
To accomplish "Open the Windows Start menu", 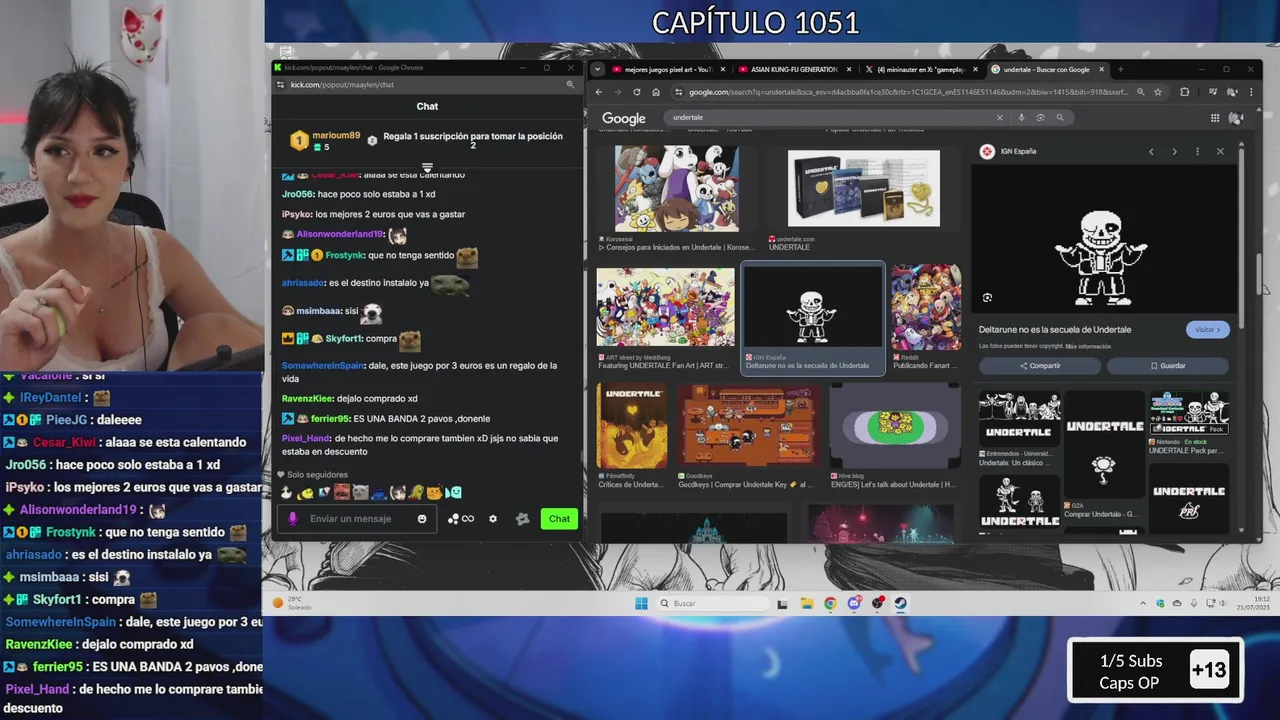I will point(641,603).
